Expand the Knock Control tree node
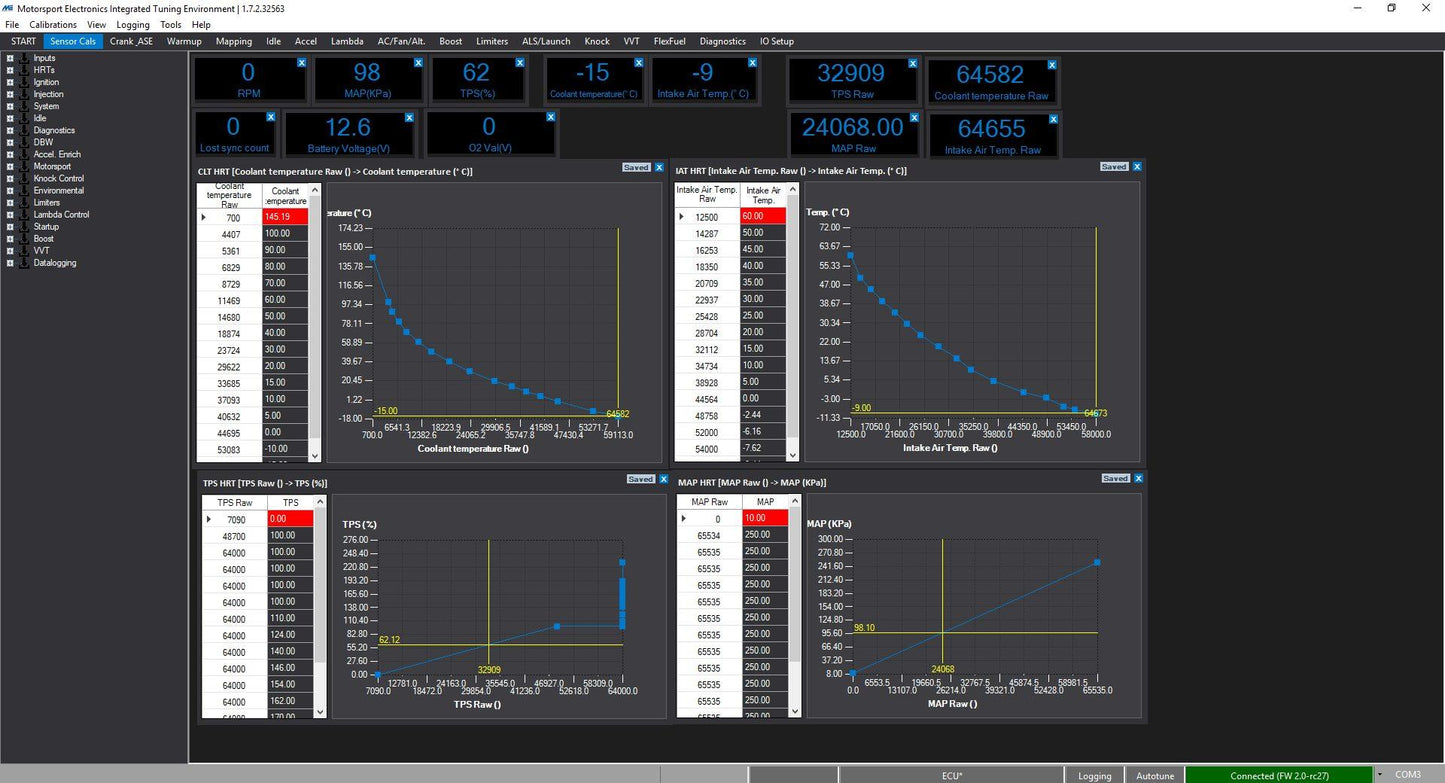The width and height of the screenshot is (1445, 783). (x=9, y=178)
